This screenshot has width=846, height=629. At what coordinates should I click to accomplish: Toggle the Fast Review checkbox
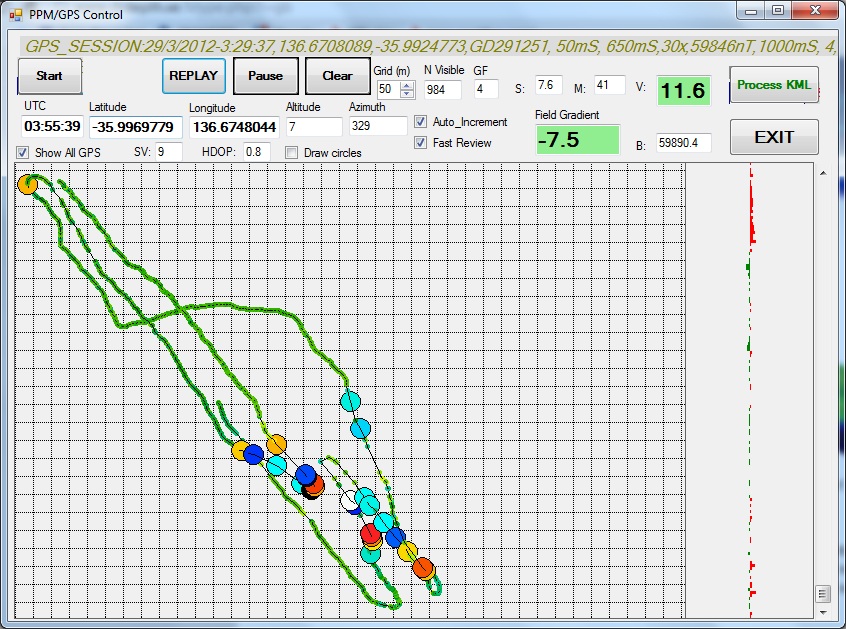[420, 143]
